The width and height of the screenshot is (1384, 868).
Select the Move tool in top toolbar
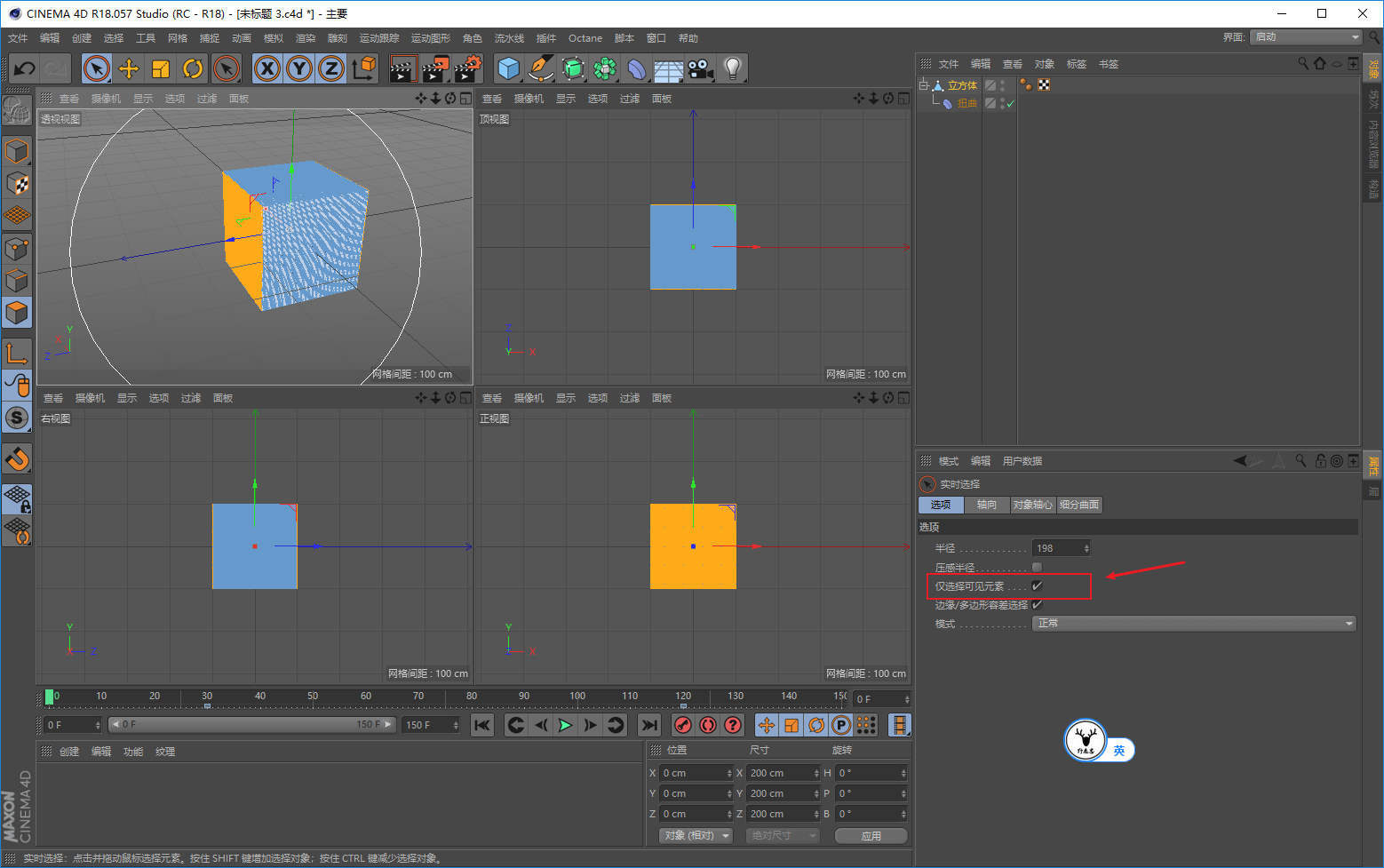129,68
